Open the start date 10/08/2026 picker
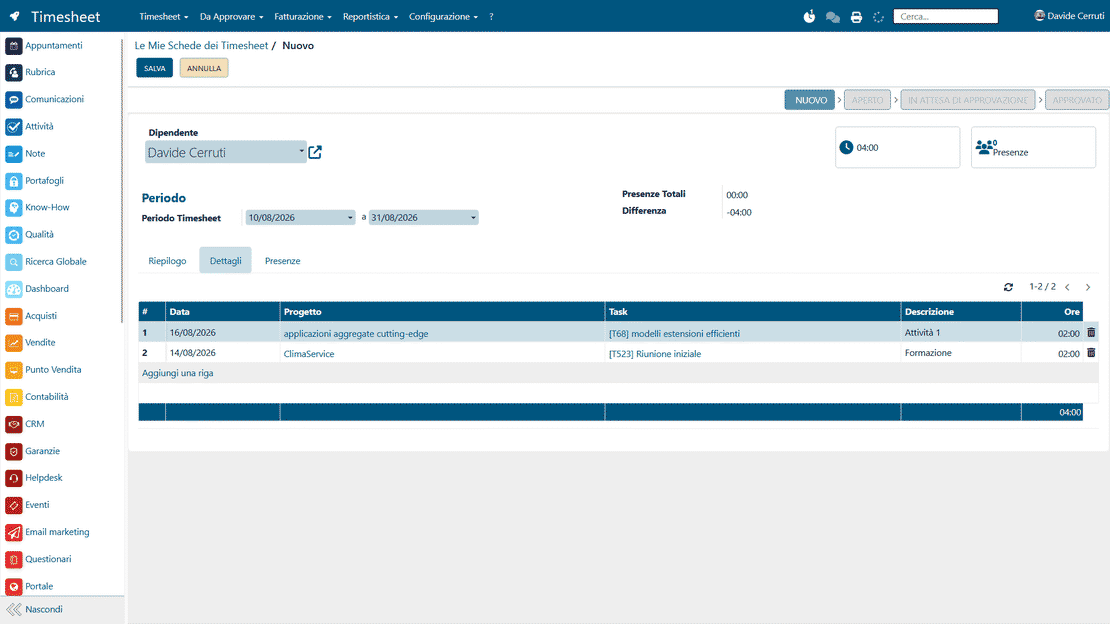The image size is (1110, 624). [300, 217]
